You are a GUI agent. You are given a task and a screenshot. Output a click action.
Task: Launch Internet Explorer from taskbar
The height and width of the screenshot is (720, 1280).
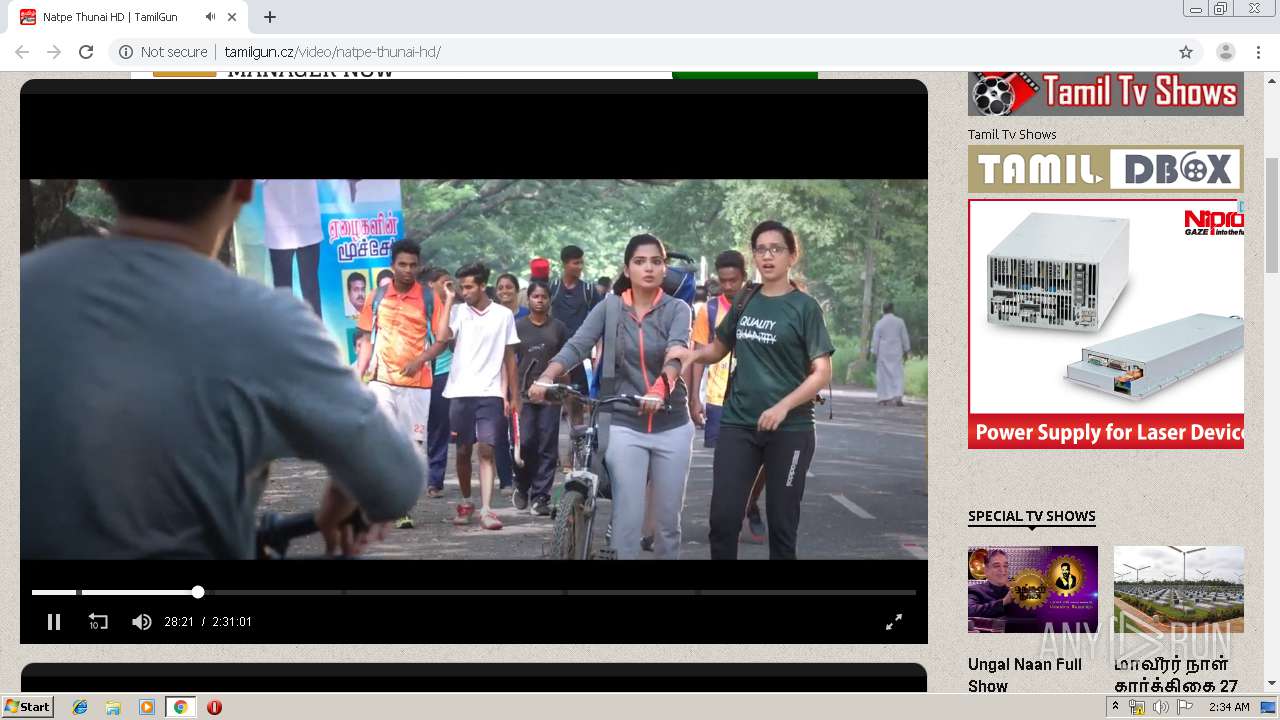click(80, 707)
